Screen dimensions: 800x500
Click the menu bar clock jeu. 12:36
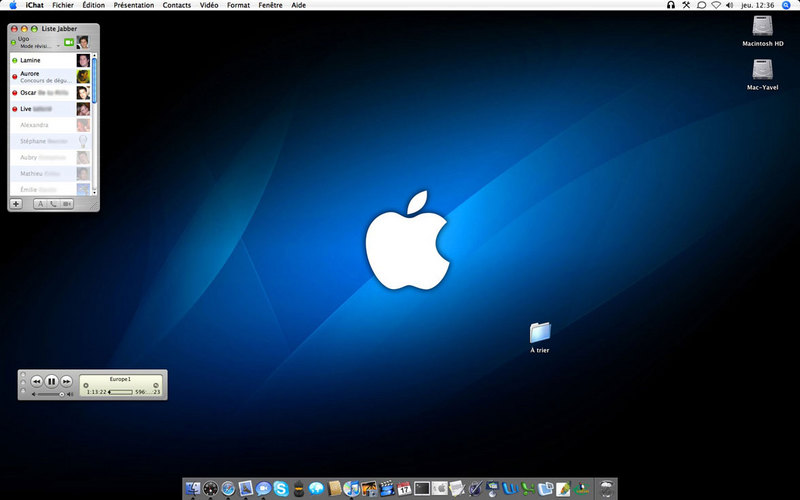pyautogui.click(x=758, y=5)
